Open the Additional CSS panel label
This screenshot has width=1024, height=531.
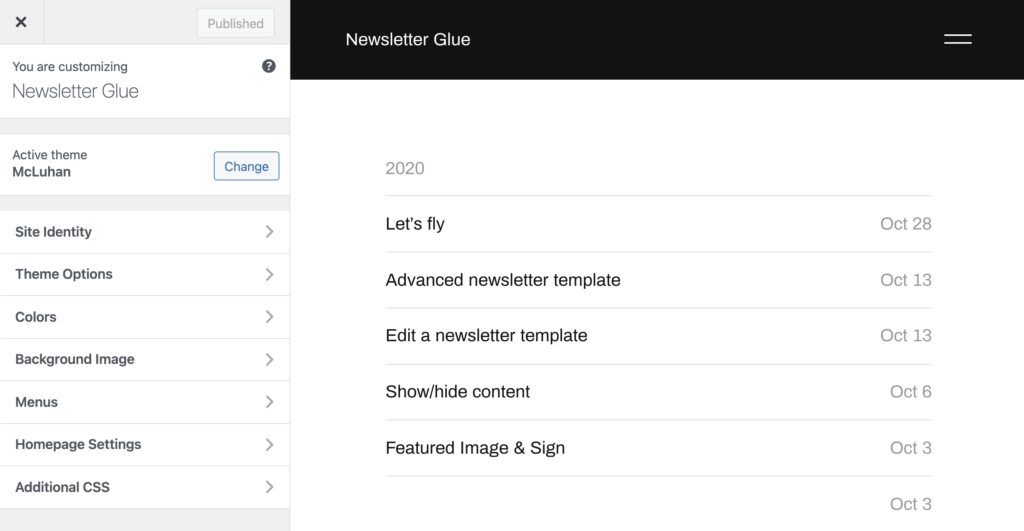[62, 487]
